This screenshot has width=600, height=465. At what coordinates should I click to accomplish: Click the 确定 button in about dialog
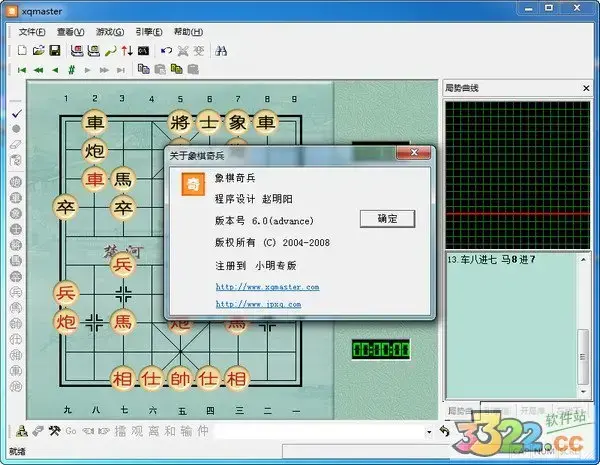pos(387,219)
